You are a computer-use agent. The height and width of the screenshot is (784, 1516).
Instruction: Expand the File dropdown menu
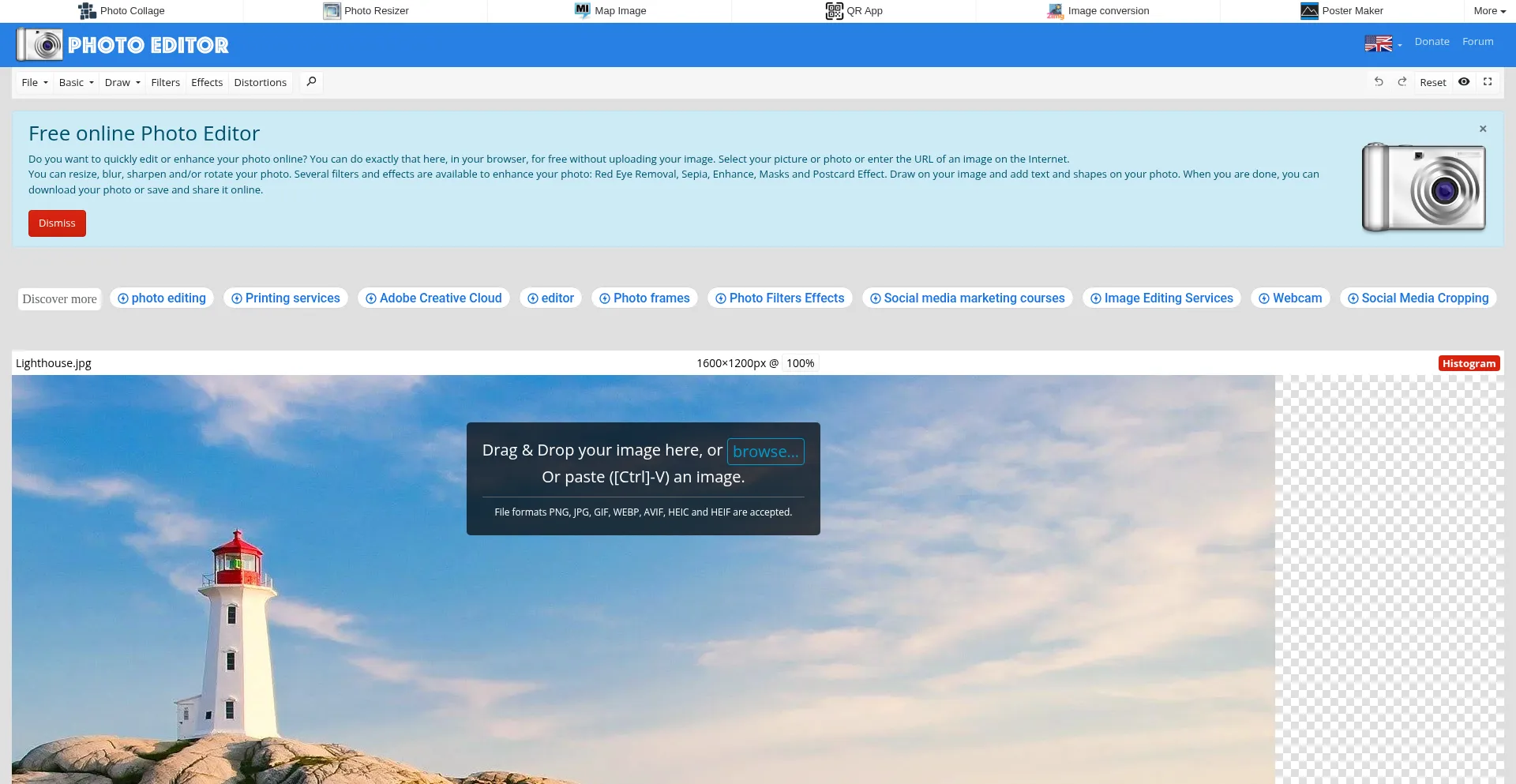pos(35,83)
